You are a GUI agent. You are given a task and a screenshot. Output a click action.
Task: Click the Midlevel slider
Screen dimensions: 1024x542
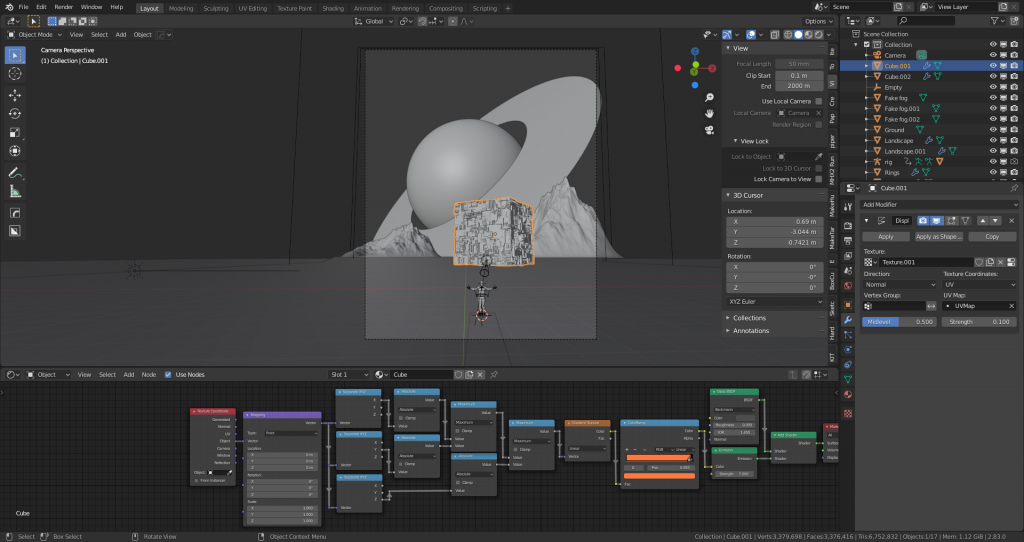900,322
